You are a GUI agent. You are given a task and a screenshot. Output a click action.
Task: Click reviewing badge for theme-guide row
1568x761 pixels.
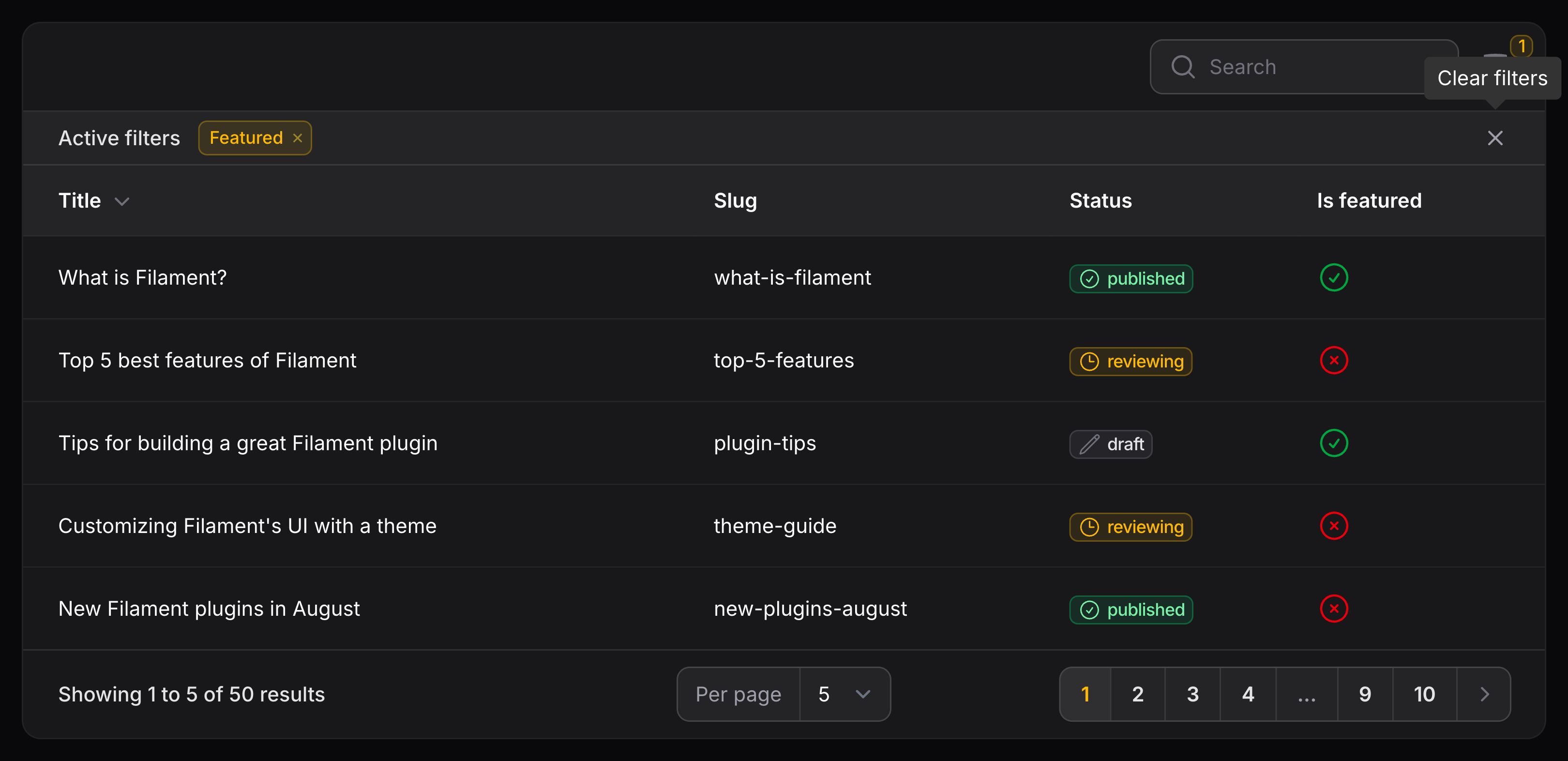point(1131,527)
